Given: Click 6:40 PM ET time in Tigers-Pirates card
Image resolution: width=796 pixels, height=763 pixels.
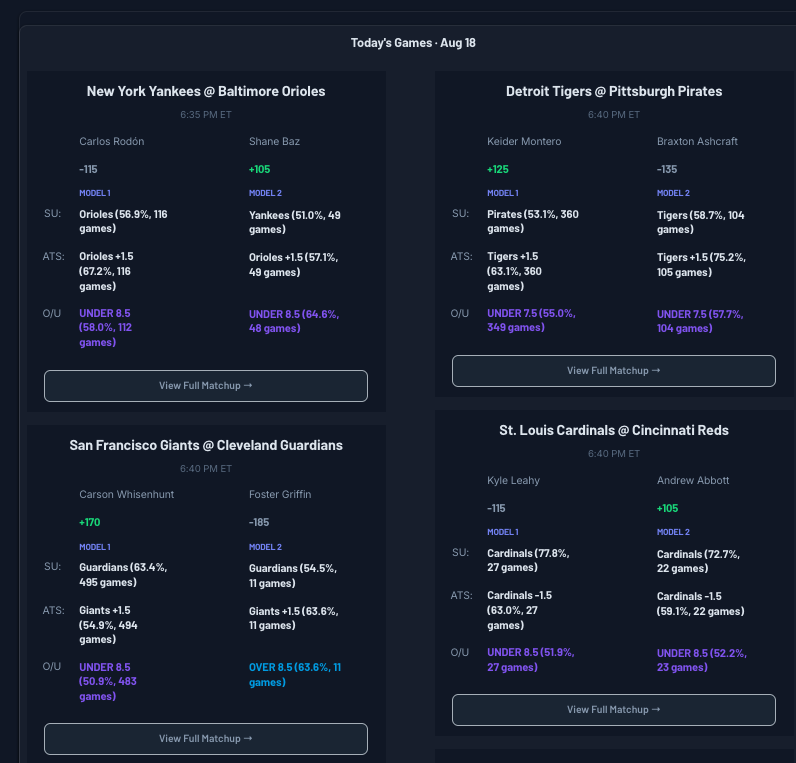Looking at the screenshot, I should click(614, 115).
